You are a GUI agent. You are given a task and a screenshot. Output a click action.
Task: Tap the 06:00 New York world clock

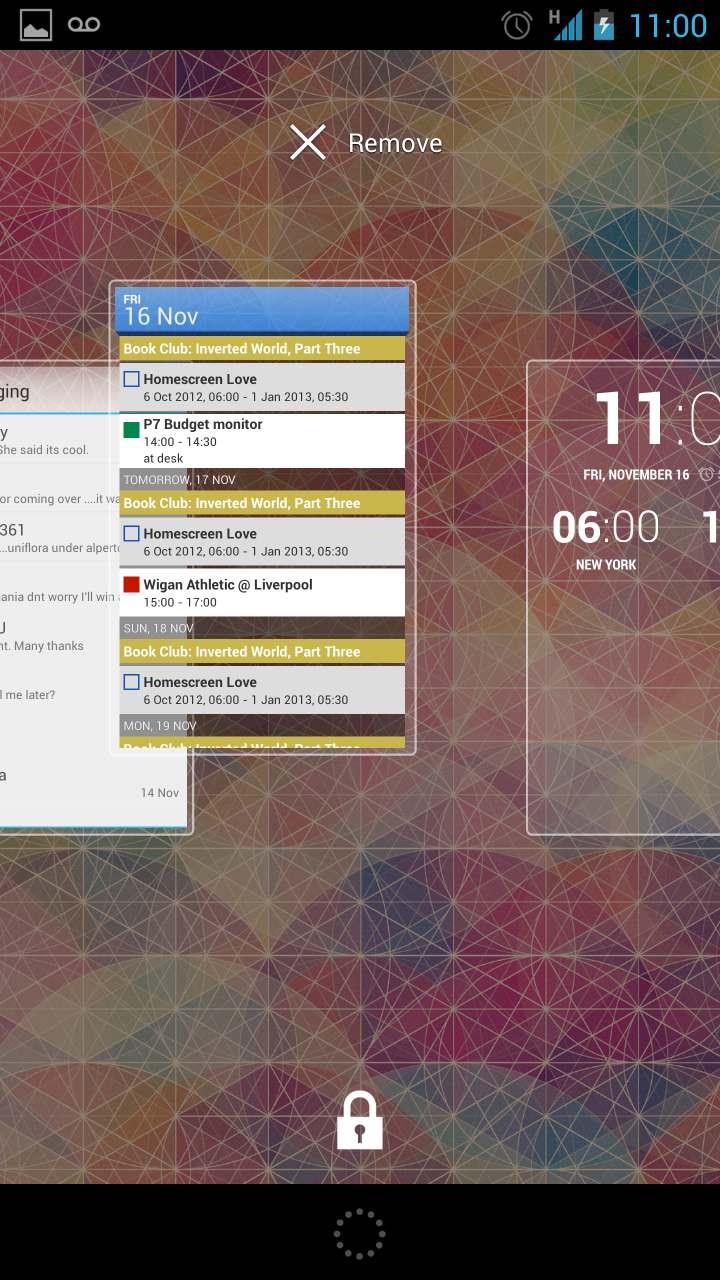606,527
